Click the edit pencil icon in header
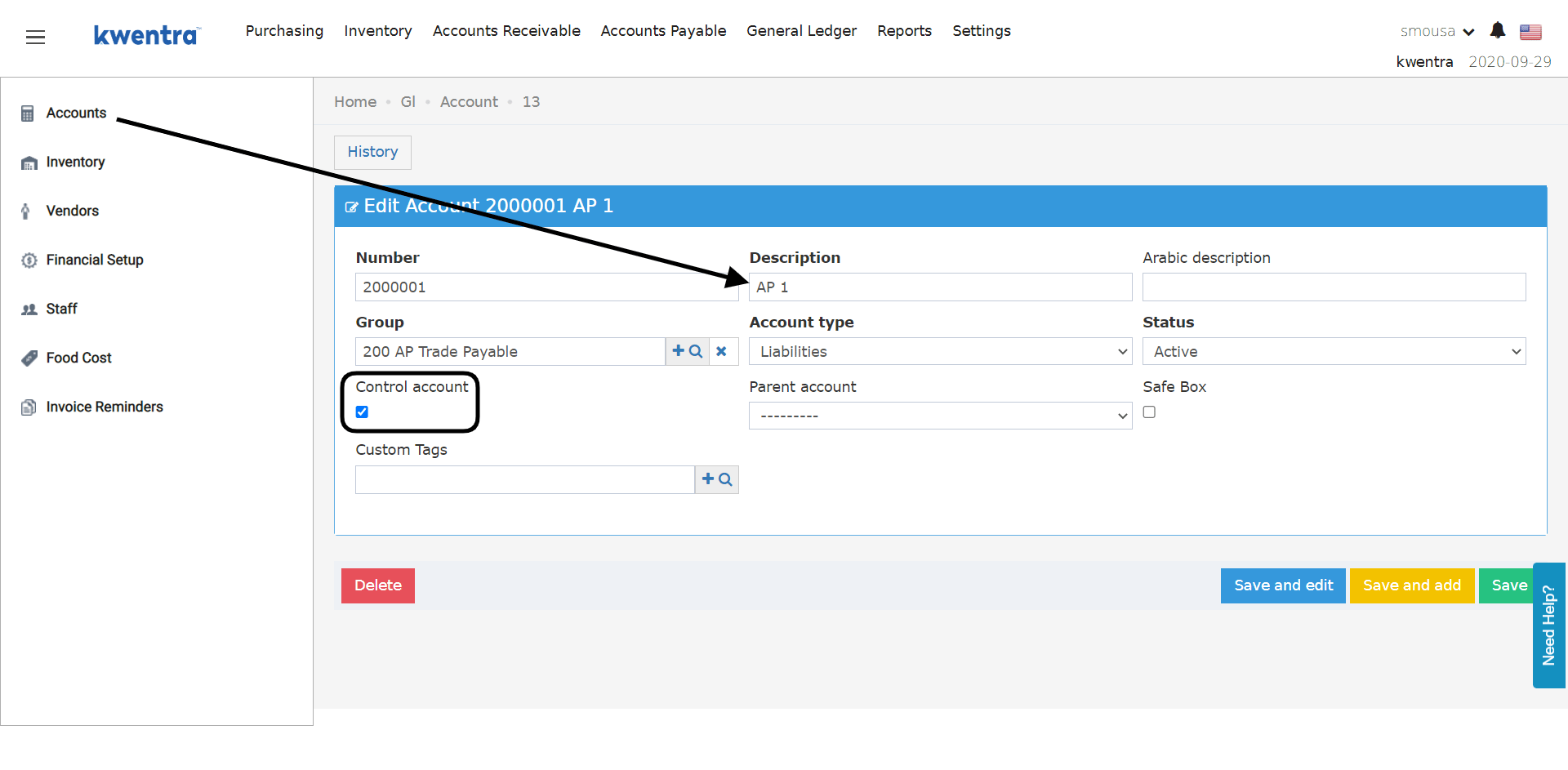The image size is (1568, 770). pyautogui.click(x=351, y=207)
